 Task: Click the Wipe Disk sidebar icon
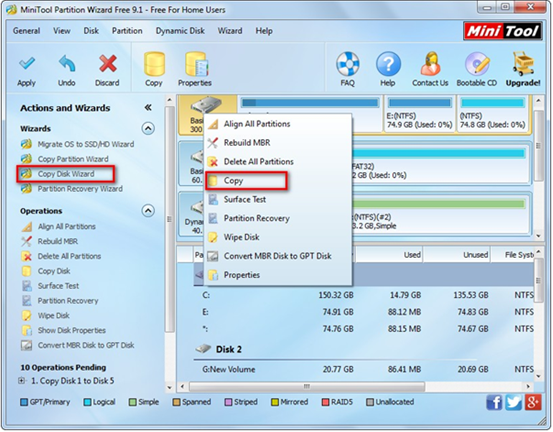pyautogui.click(x=26, y=315)
